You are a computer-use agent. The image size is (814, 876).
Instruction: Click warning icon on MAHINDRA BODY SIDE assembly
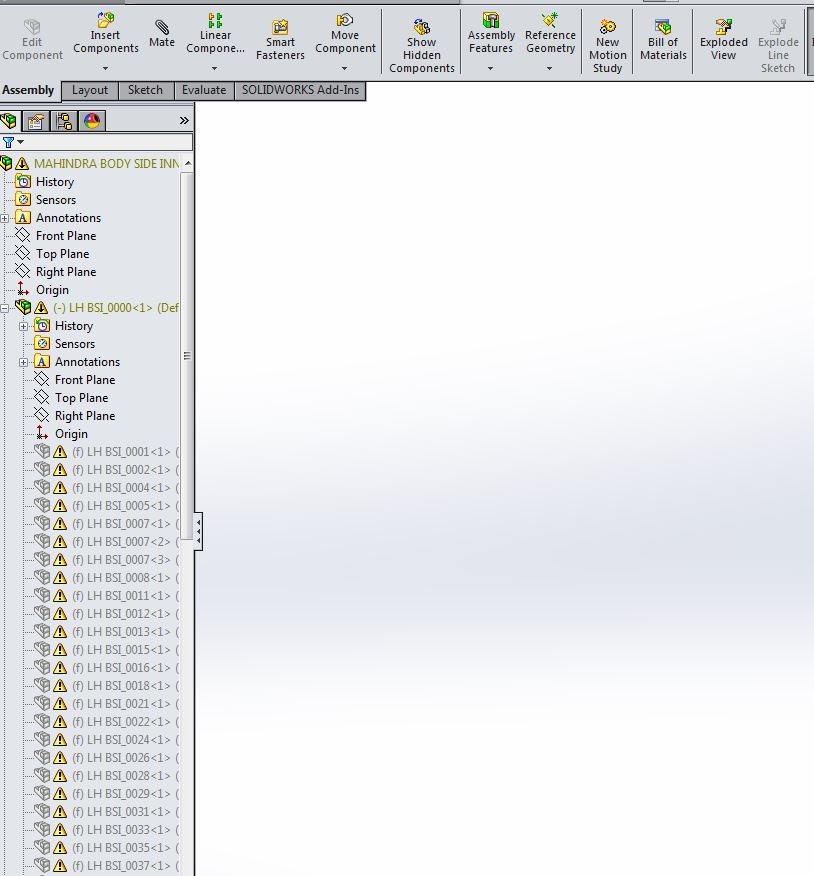[22, 164]
